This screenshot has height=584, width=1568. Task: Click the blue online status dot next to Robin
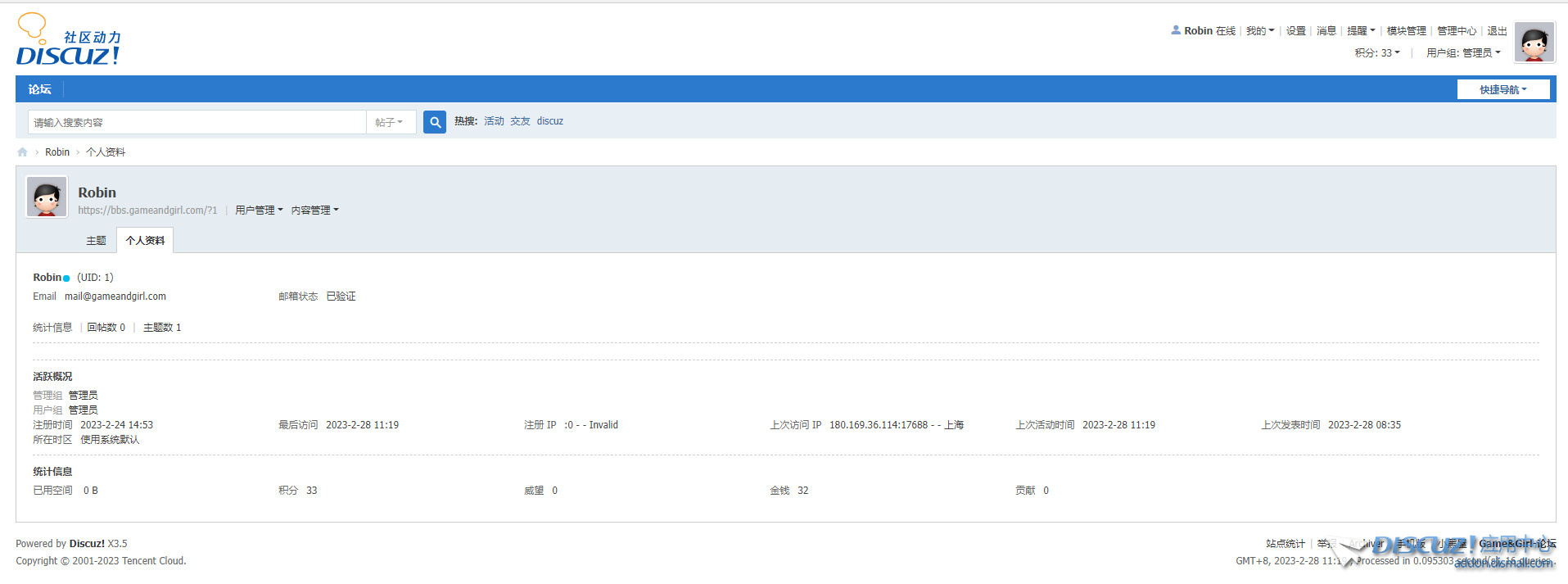[66, 278]
